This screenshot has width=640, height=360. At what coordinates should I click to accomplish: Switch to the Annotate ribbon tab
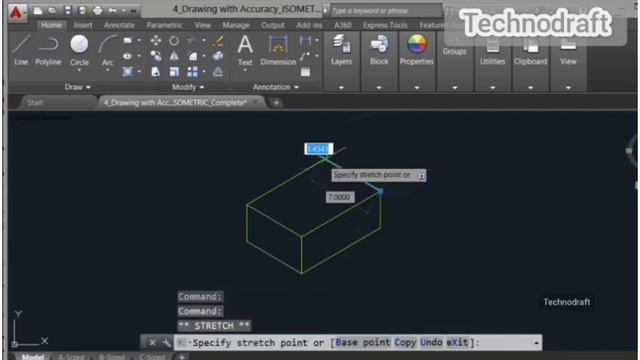119,25
